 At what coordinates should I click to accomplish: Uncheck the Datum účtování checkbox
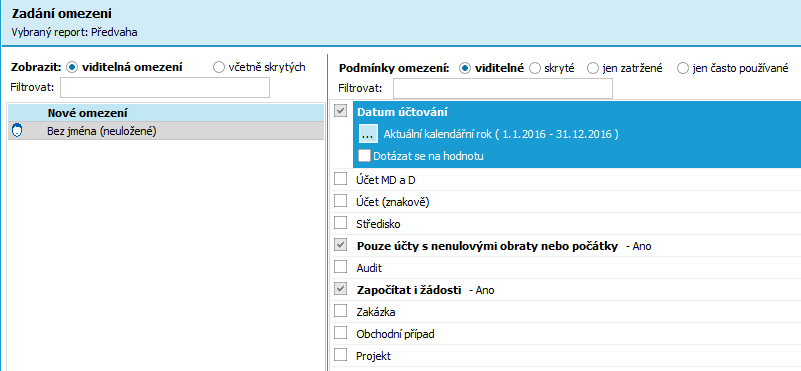(340, 111)
